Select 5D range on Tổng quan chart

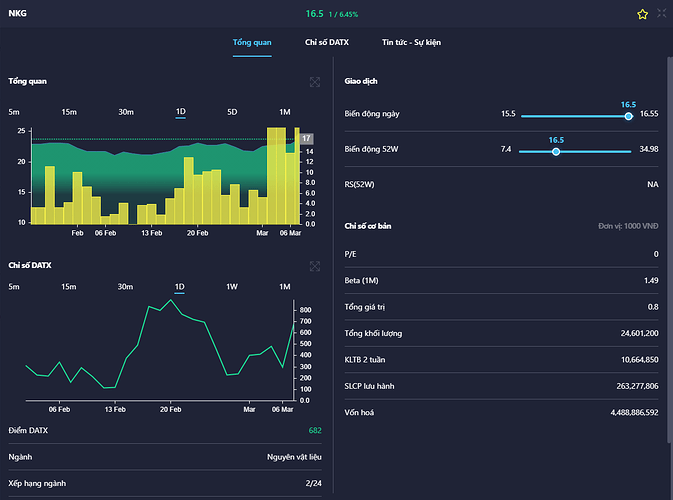point(232,112)
